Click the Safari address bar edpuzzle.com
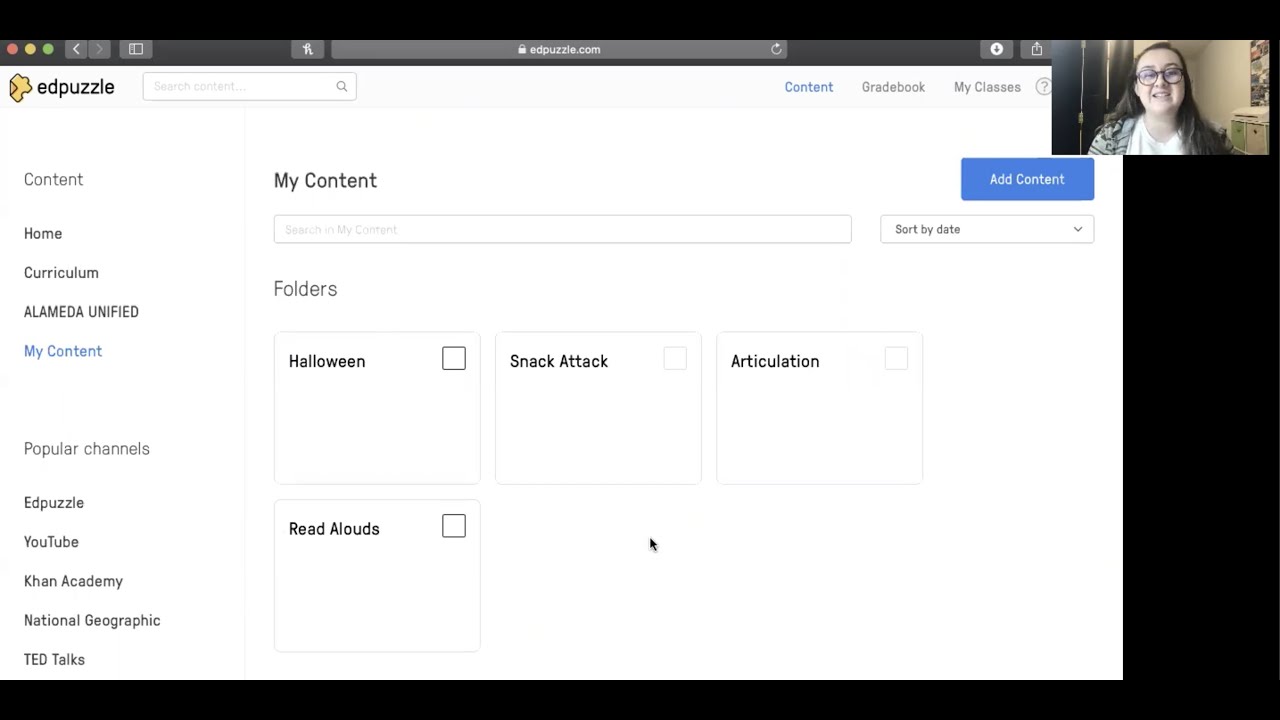 (559, 49)
